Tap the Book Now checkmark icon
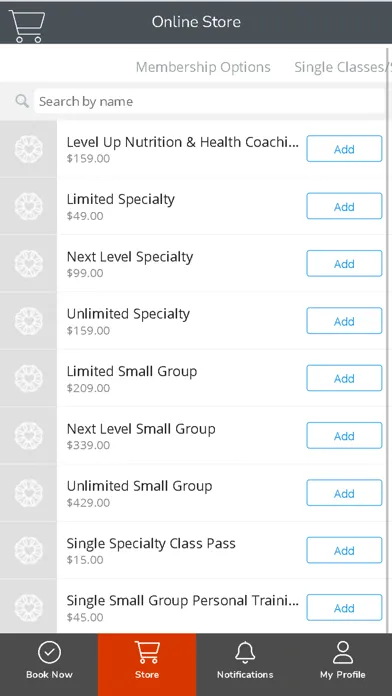 (49, 652)
